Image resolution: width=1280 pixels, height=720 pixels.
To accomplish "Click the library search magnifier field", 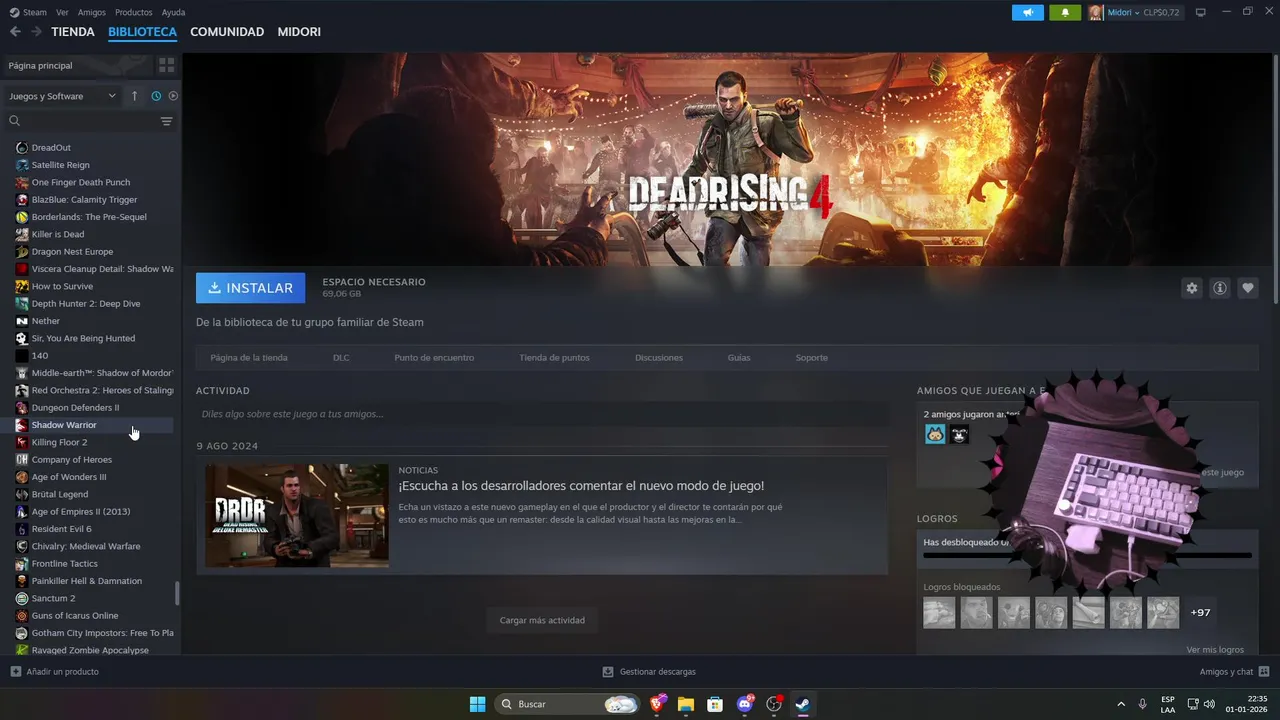I will click(x=80, y=121).
